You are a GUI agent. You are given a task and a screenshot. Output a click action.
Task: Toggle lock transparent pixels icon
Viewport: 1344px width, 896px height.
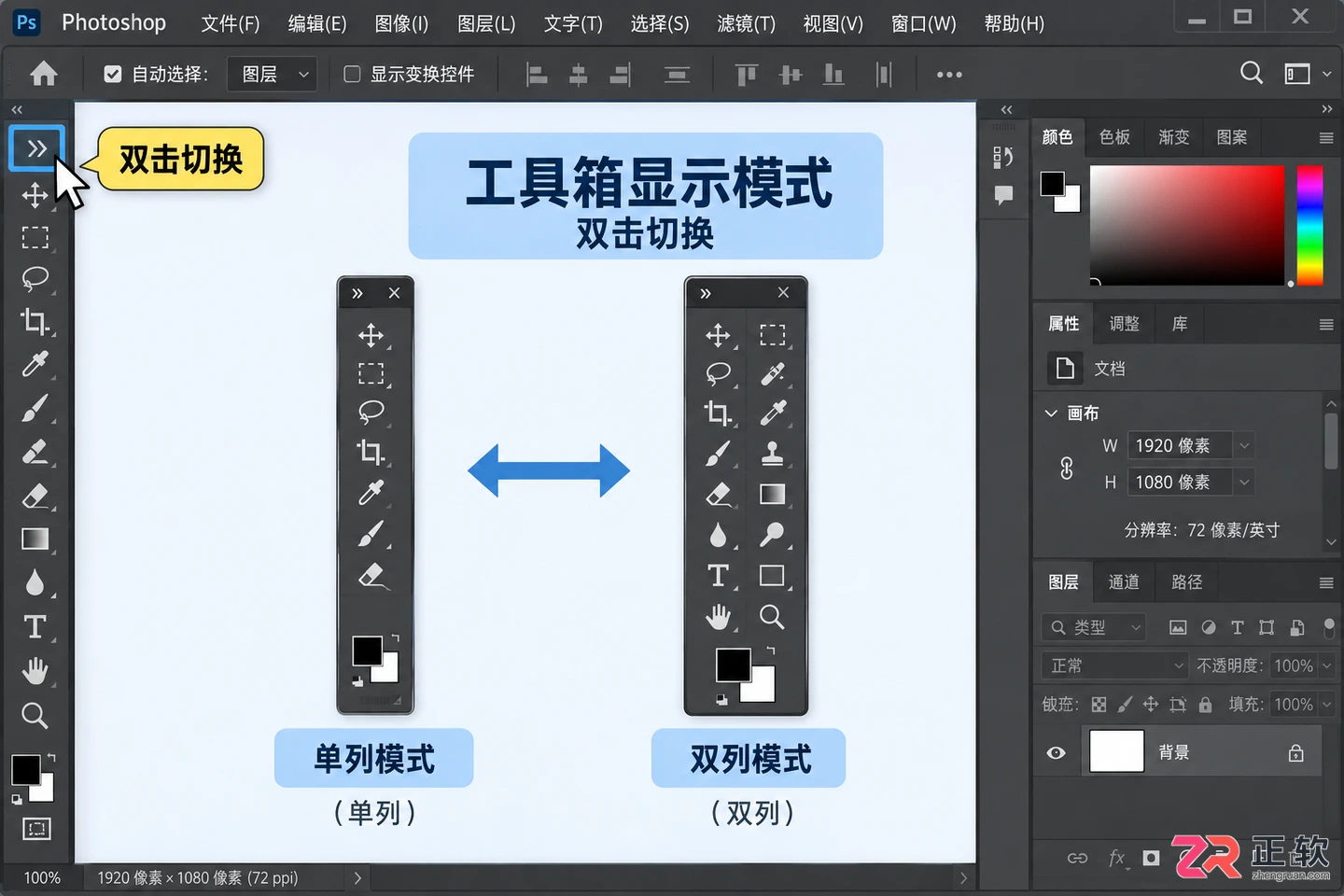click(x=1099, y=705)
